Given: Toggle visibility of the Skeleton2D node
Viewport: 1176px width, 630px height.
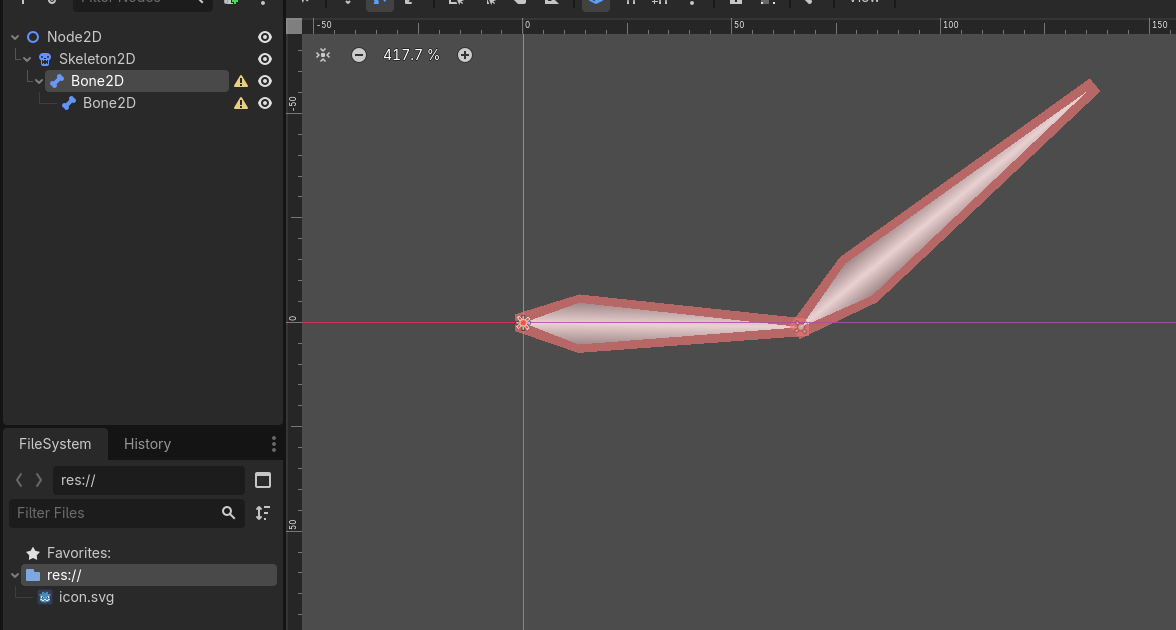Looking at the screenshot, I should pyautogui.click(x=265, y=59).
